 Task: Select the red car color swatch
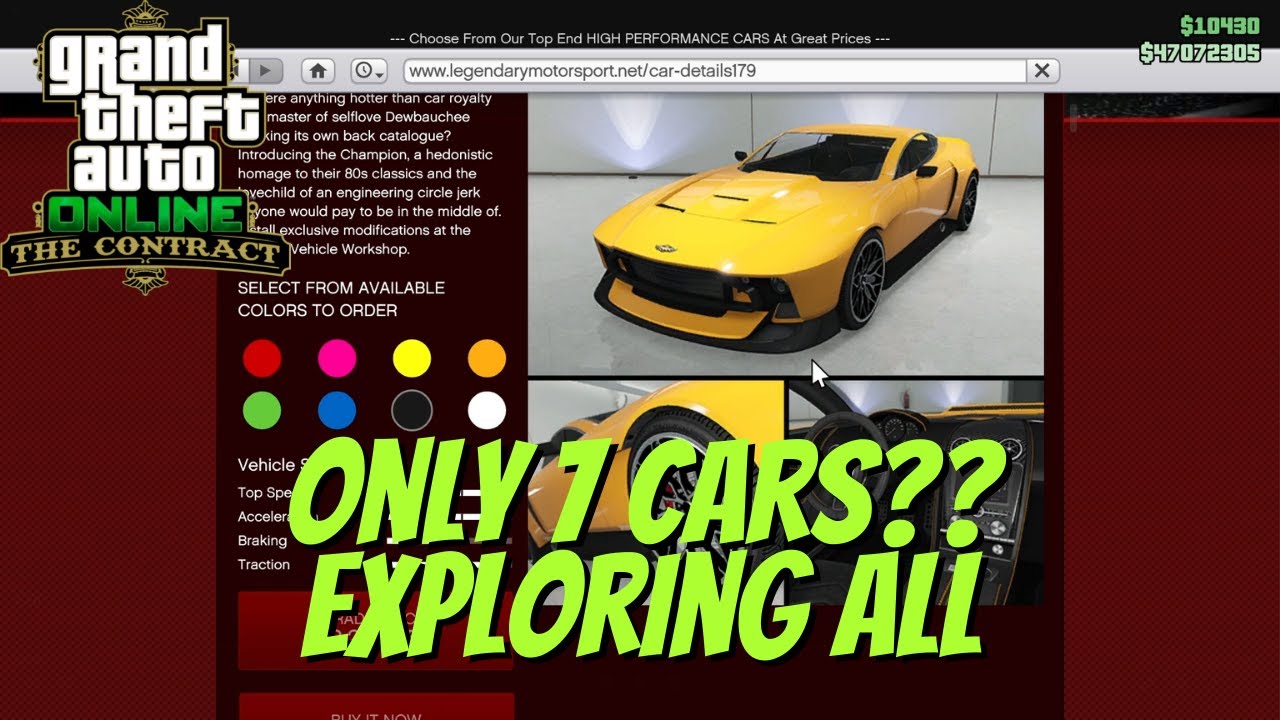262,358
